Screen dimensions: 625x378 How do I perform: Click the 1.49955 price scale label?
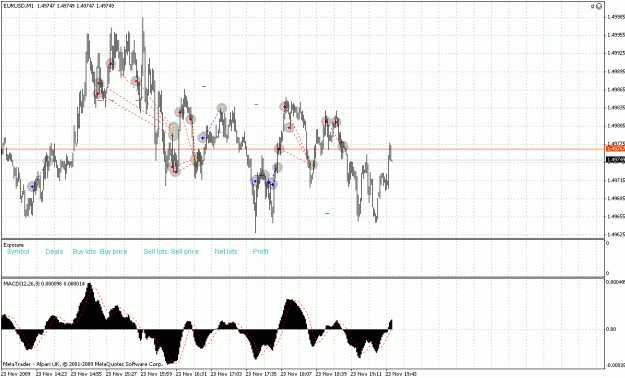pos(616,35)
